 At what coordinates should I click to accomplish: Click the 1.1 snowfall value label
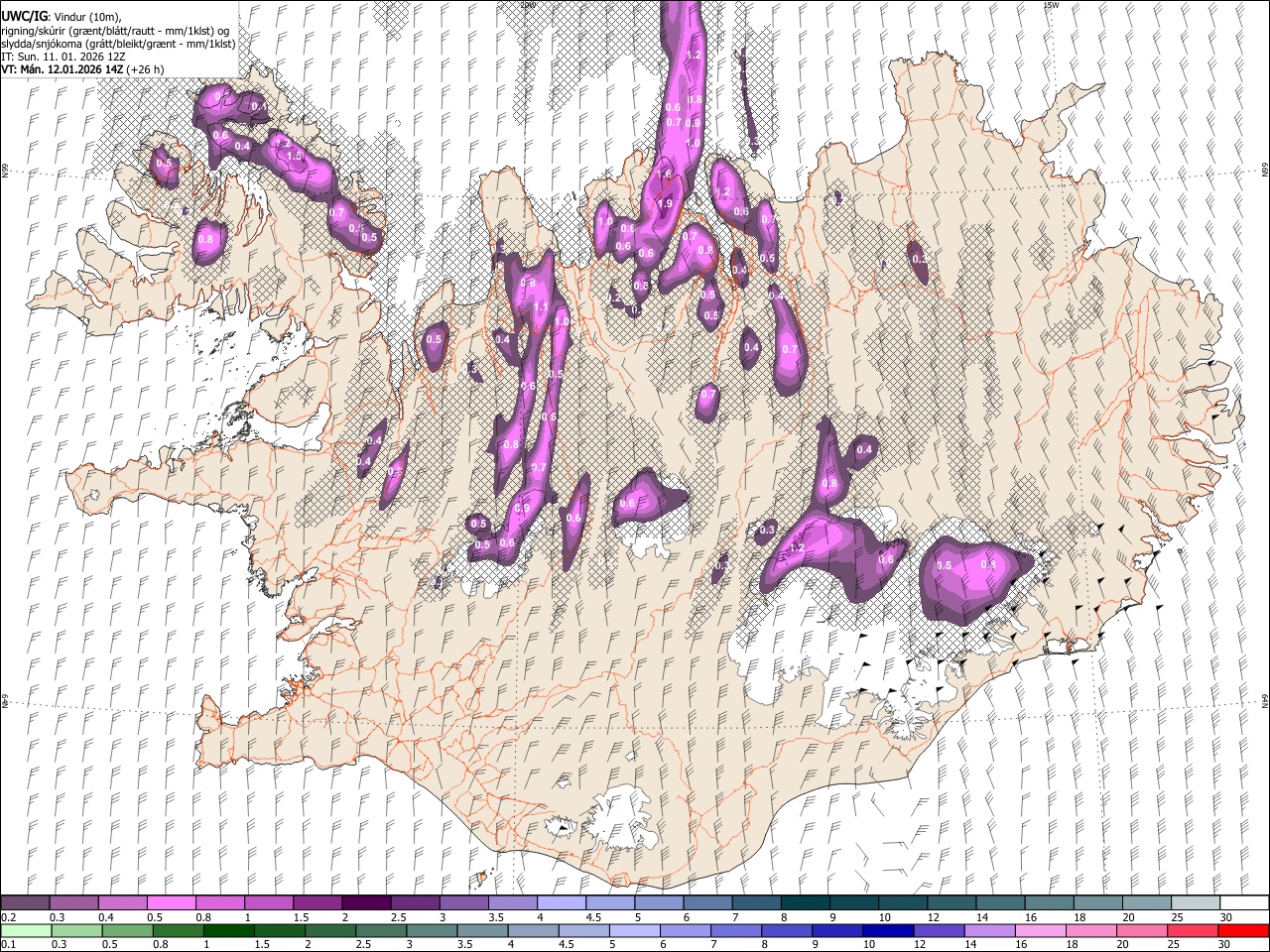click(x=540, y=308)
